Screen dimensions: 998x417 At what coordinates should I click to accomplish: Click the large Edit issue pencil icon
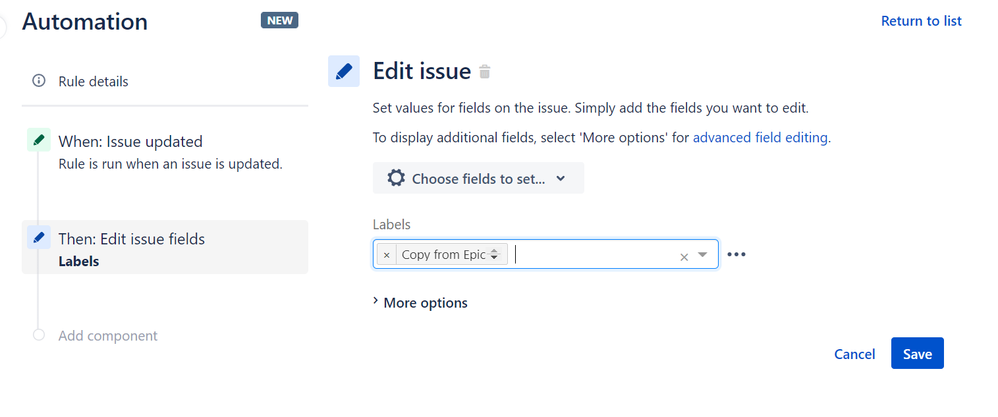tap(344, 71)
